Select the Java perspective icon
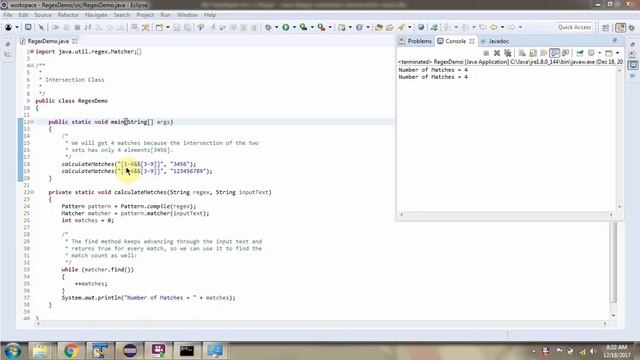 pyautogui.click(x=620, y=27)
